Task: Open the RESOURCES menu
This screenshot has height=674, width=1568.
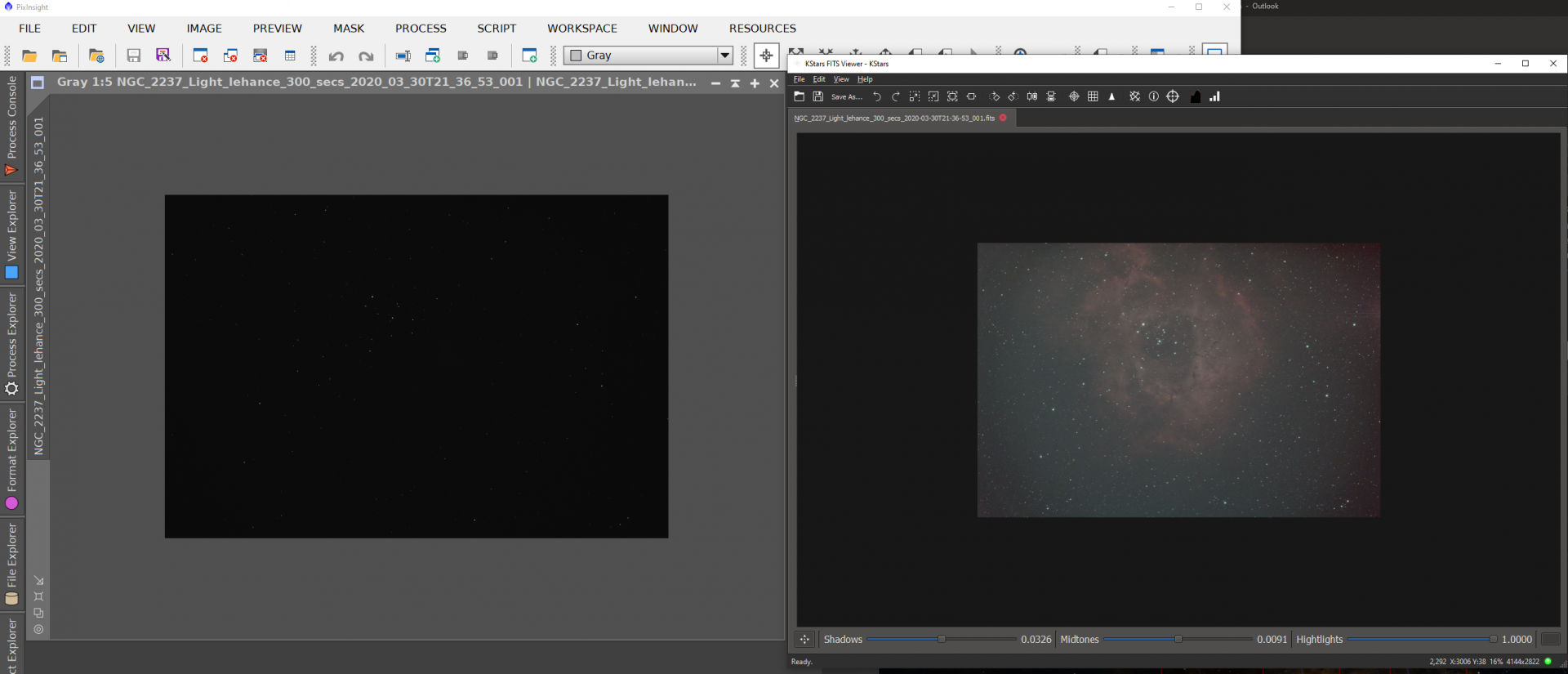Action: [x=762, y=28]
